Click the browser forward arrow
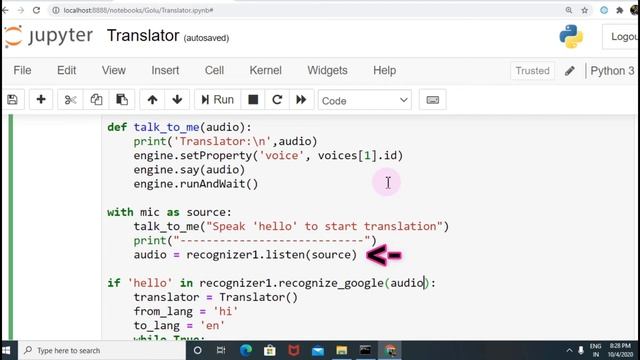This screenshot has width=640, height=360. pos(20,10)
